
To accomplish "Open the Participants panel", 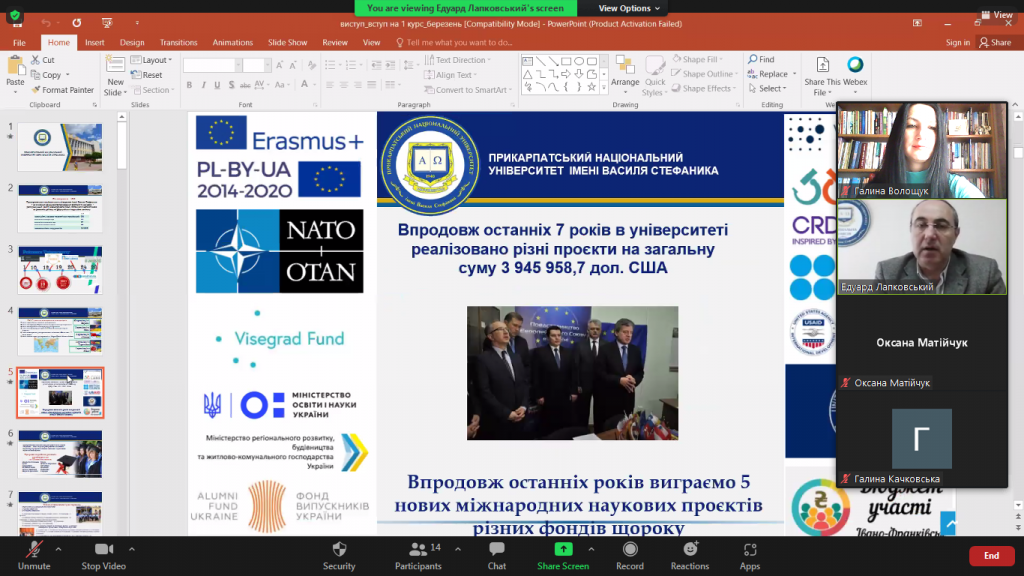I will (x=418, y=554).
